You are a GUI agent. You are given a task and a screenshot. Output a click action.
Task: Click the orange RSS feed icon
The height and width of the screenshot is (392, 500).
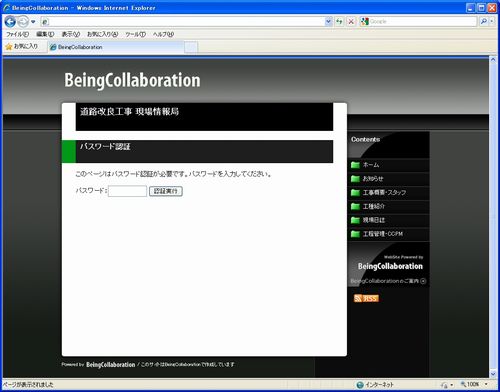point(366,298)
